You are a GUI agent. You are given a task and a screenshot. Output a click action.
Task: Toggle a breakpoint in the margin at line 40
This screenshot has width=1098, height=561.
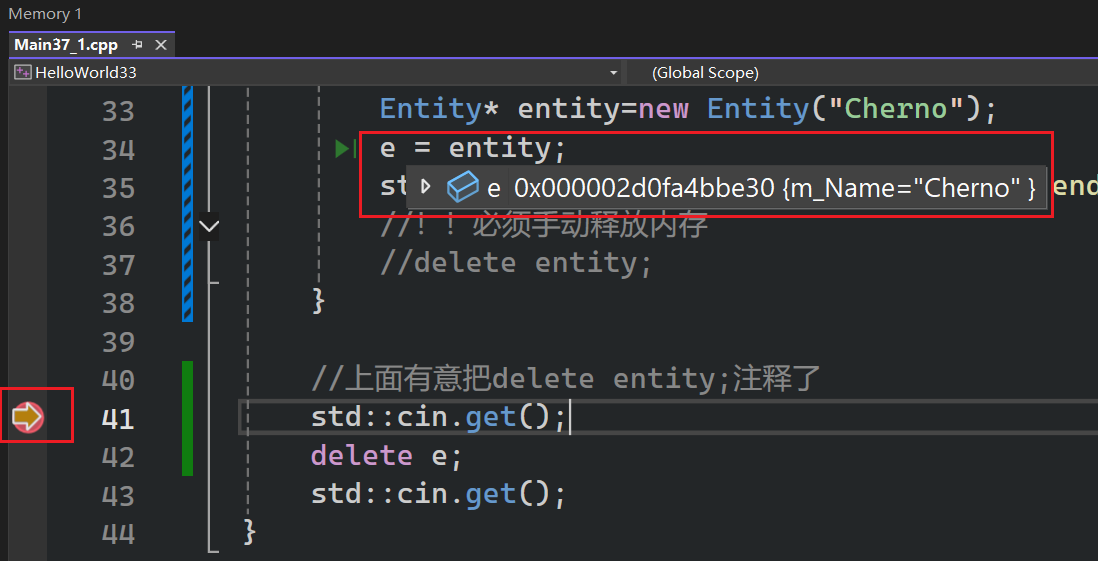coord(27,379)
